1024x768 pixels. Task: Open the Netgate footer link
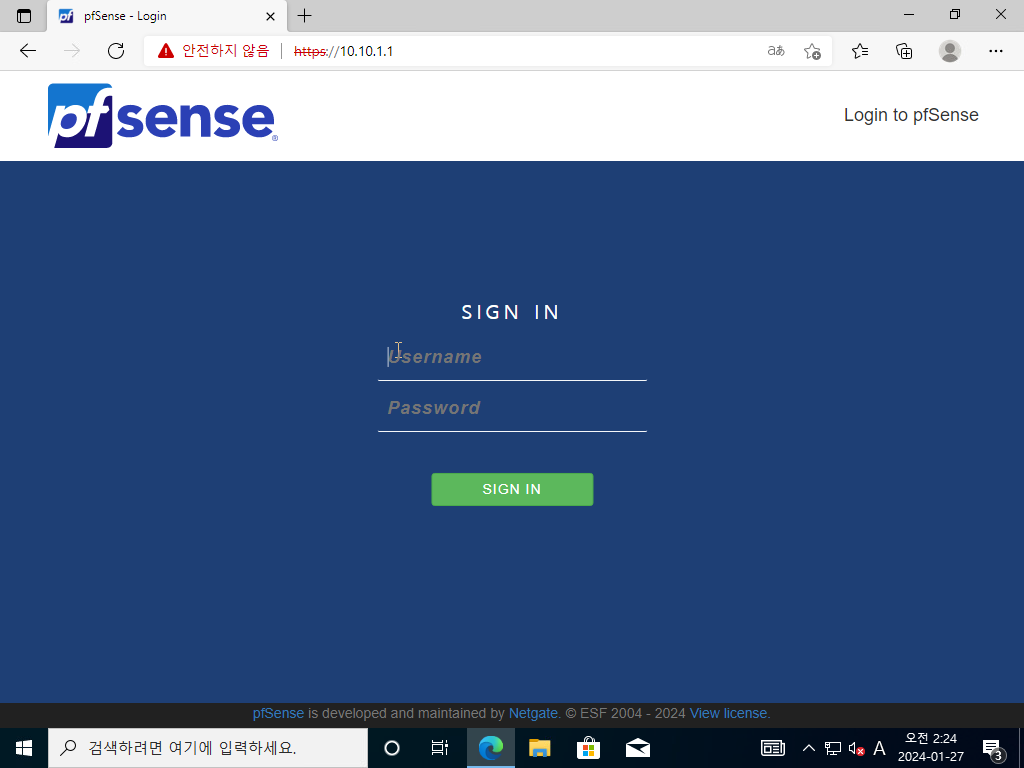point(533,713)
